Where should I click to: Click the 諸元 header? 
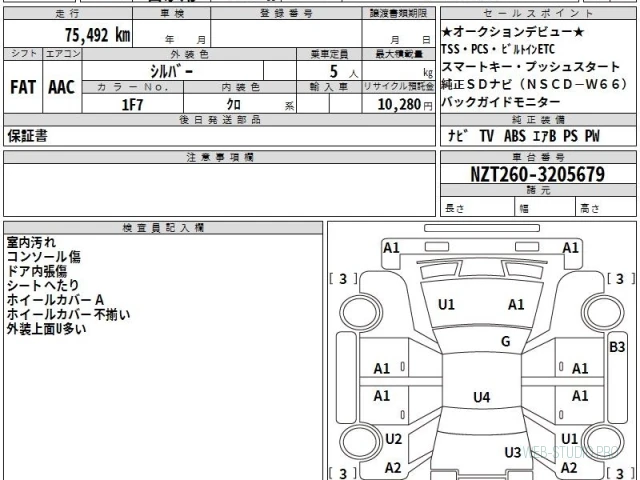(x=538, y=190)
